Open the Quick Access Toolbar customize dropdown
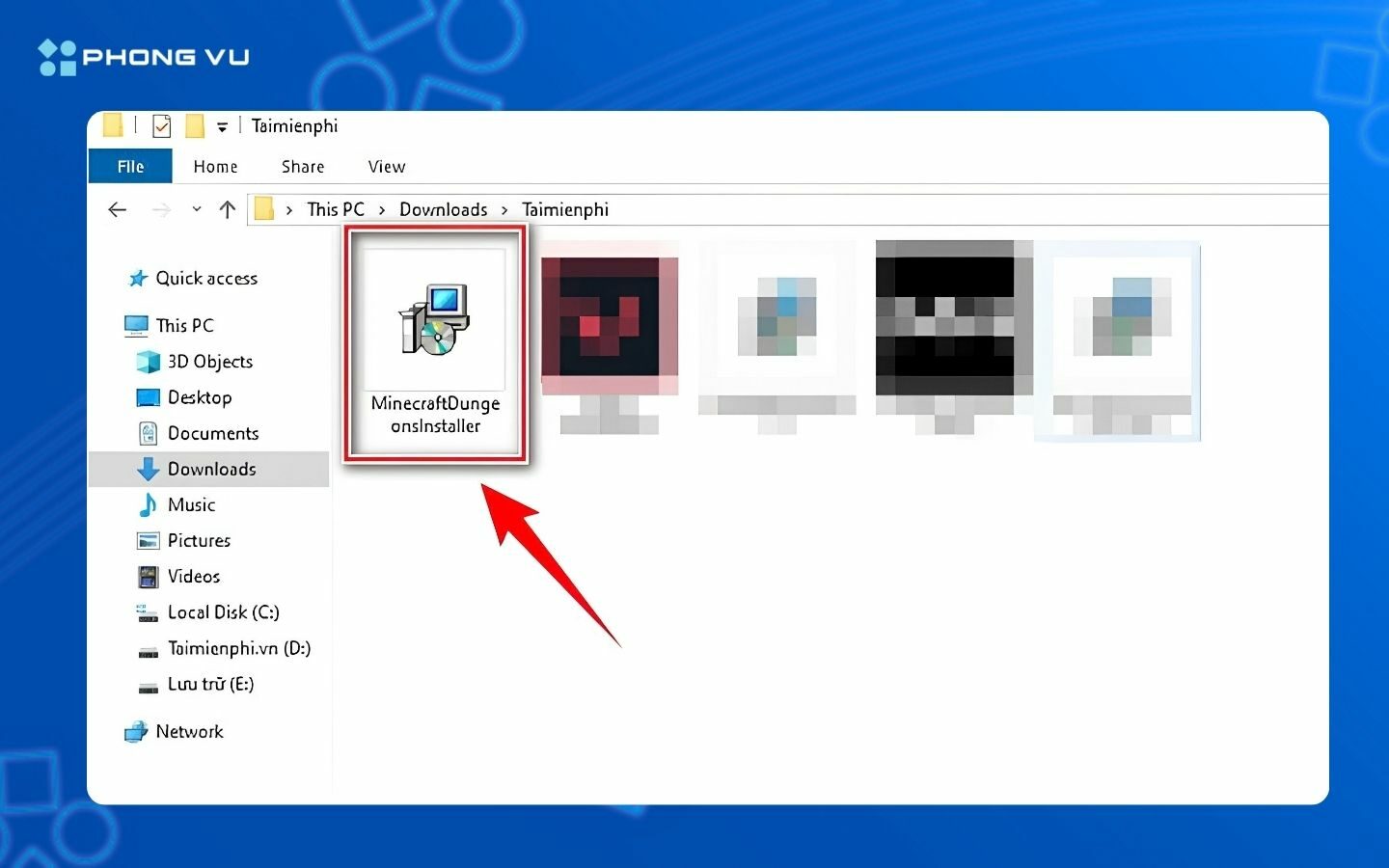Viewport: 1389px width, 868px height. click(x=222, y=127)
